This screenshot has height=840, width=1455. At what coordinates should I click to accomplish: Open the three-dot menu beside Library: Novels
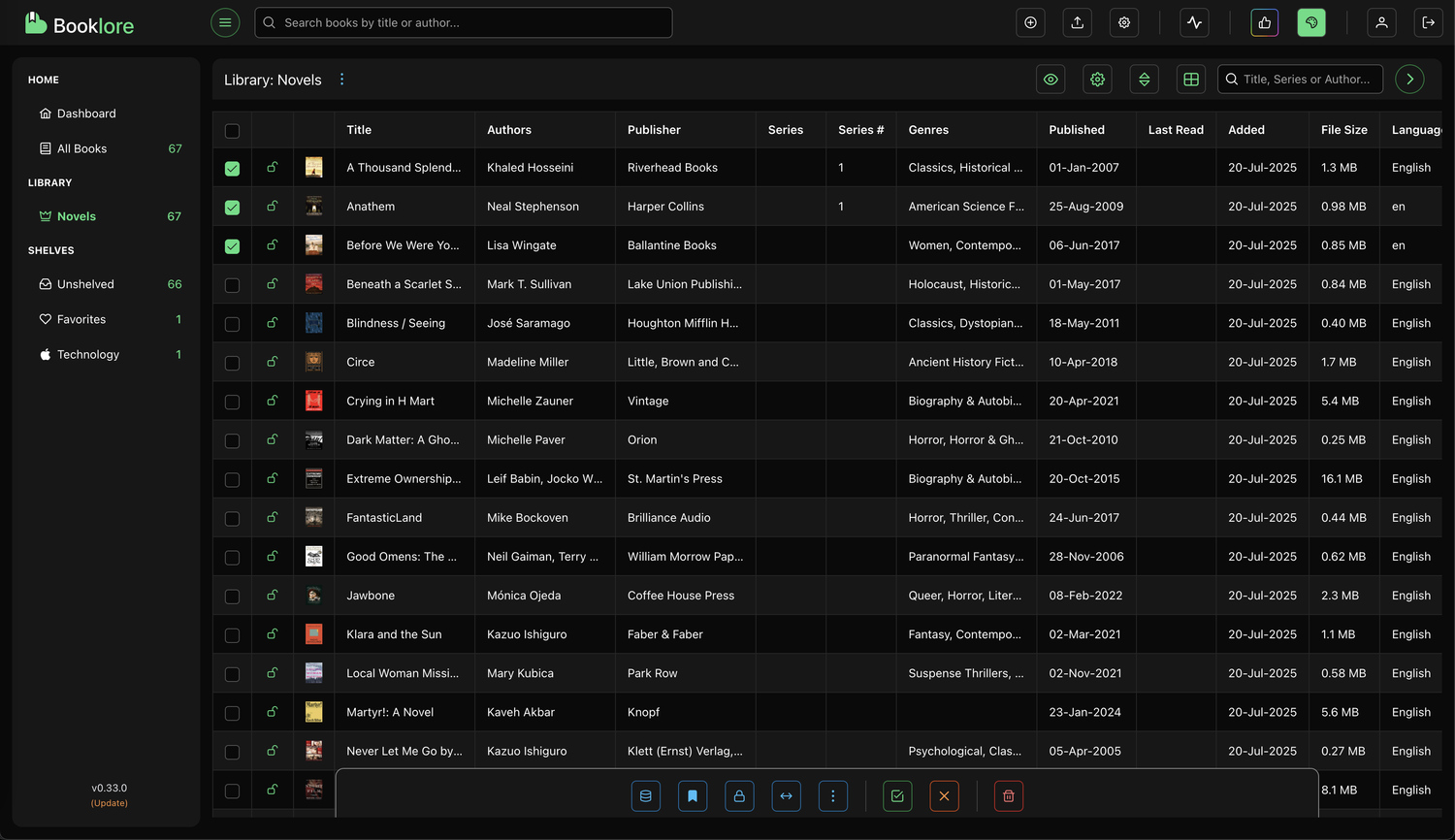(341, 80)
